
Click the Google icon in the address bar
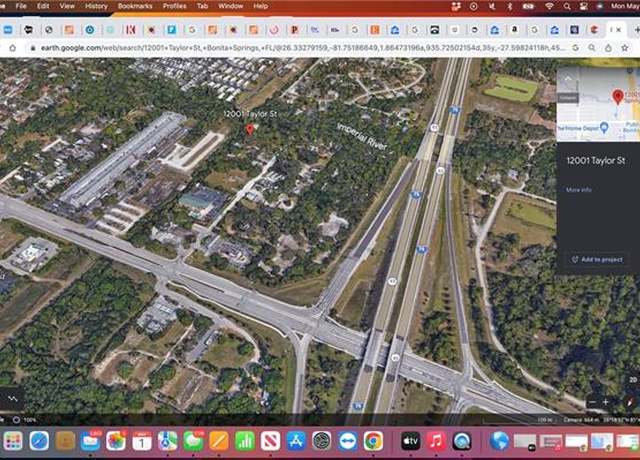click(576, 48)
